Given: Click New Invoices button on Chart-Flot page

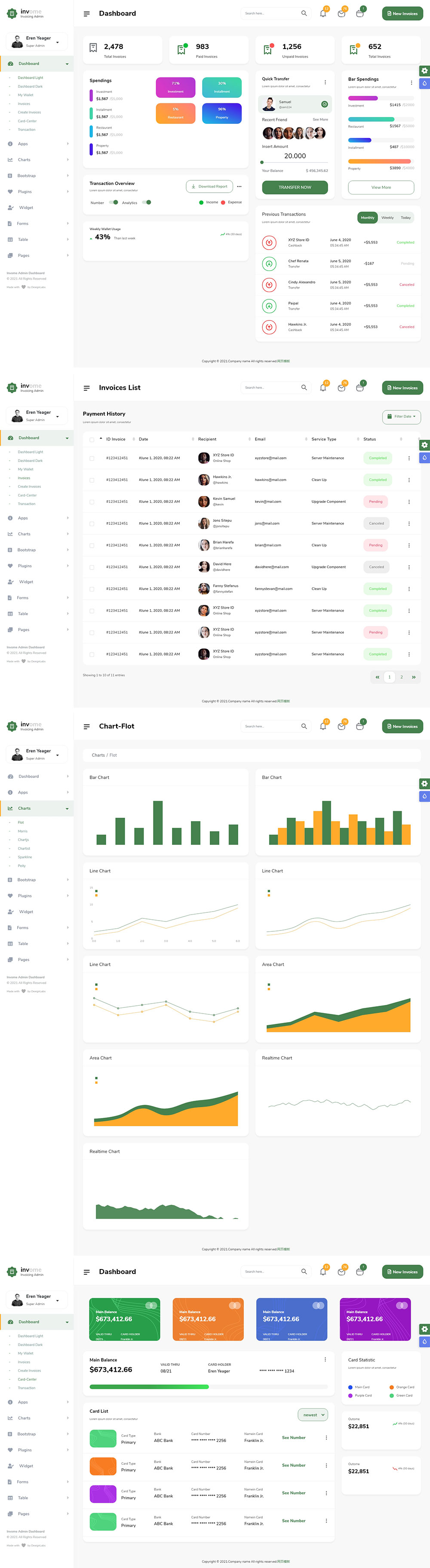Looking at the screenshot, I should coord(402,726).
